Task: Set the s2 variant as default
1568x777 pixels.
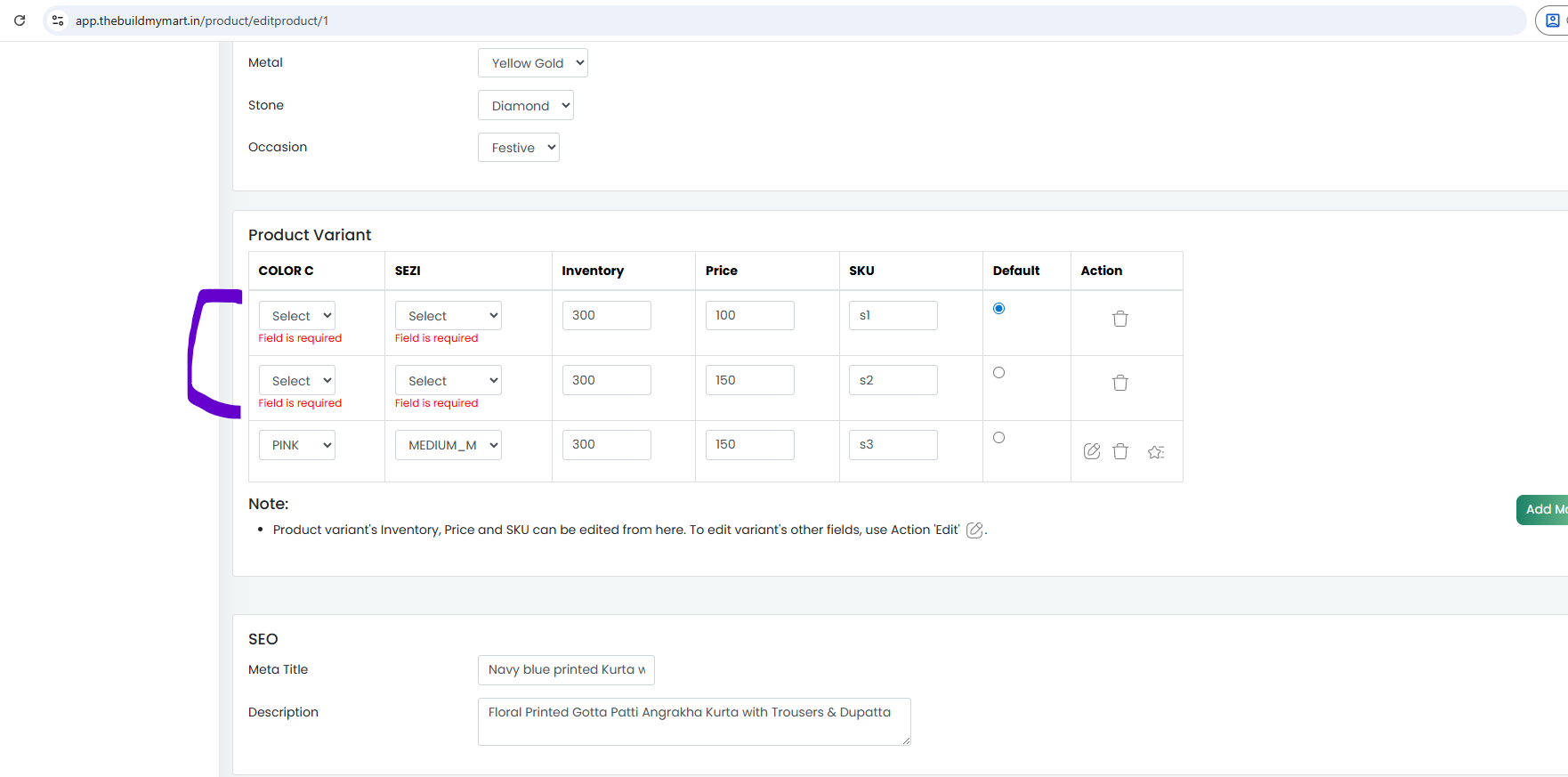Action: 998,373
